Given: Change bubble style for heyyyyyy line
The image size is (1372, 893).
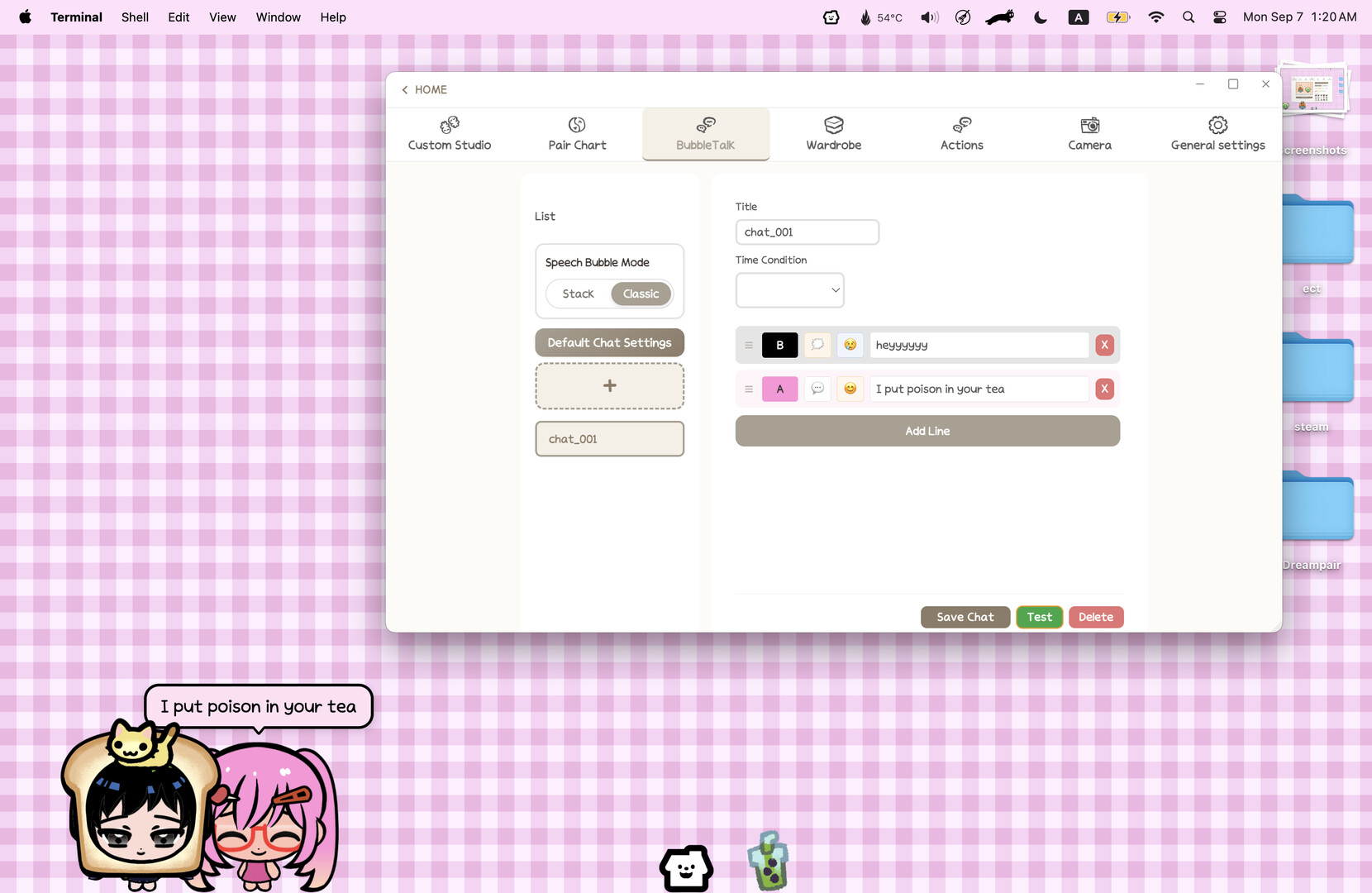Looking at the screenshot, I should 817,345.
